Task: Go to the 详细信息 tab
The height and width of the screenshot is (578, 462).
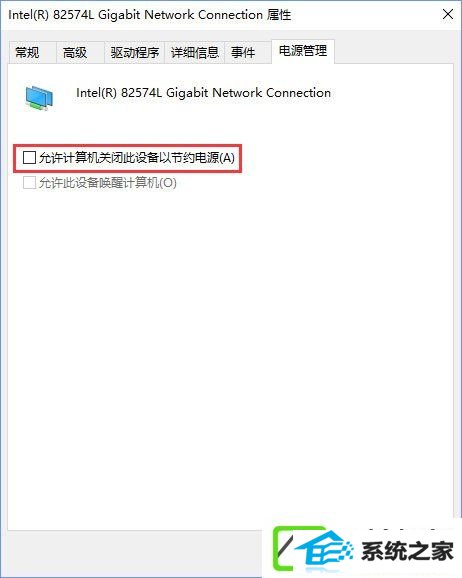Action: pyautogui.click(x=194, y=52)
